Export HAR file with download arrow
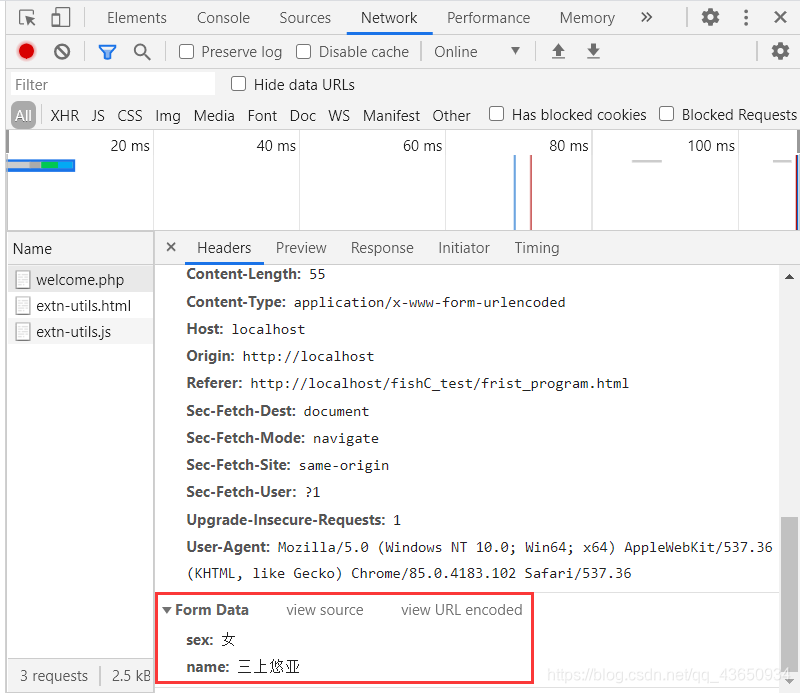This screenshot has height=693, width=800. point(593,51)
